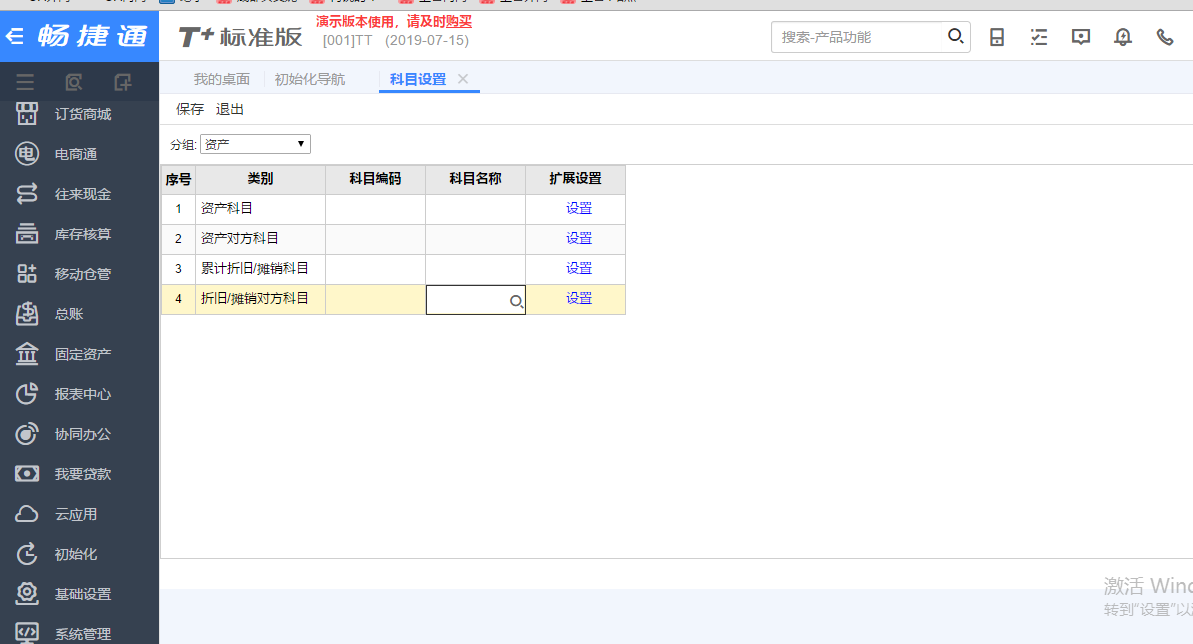Image resolution: width=1193 pixels, height=644 pixels.
Task: Open 云应用 cloud icon
Action: pos(27,514)
